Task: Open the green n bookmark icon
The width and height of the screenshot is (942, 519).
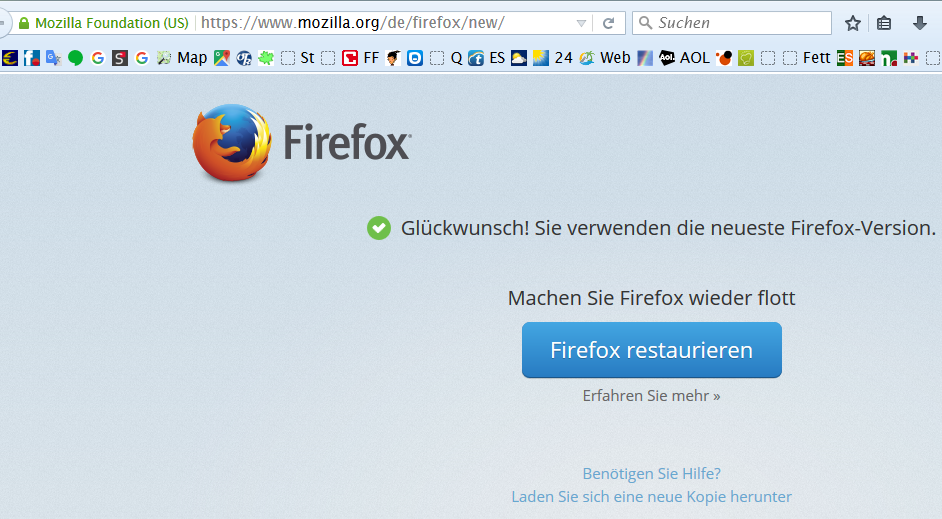Action: (889, 58)
